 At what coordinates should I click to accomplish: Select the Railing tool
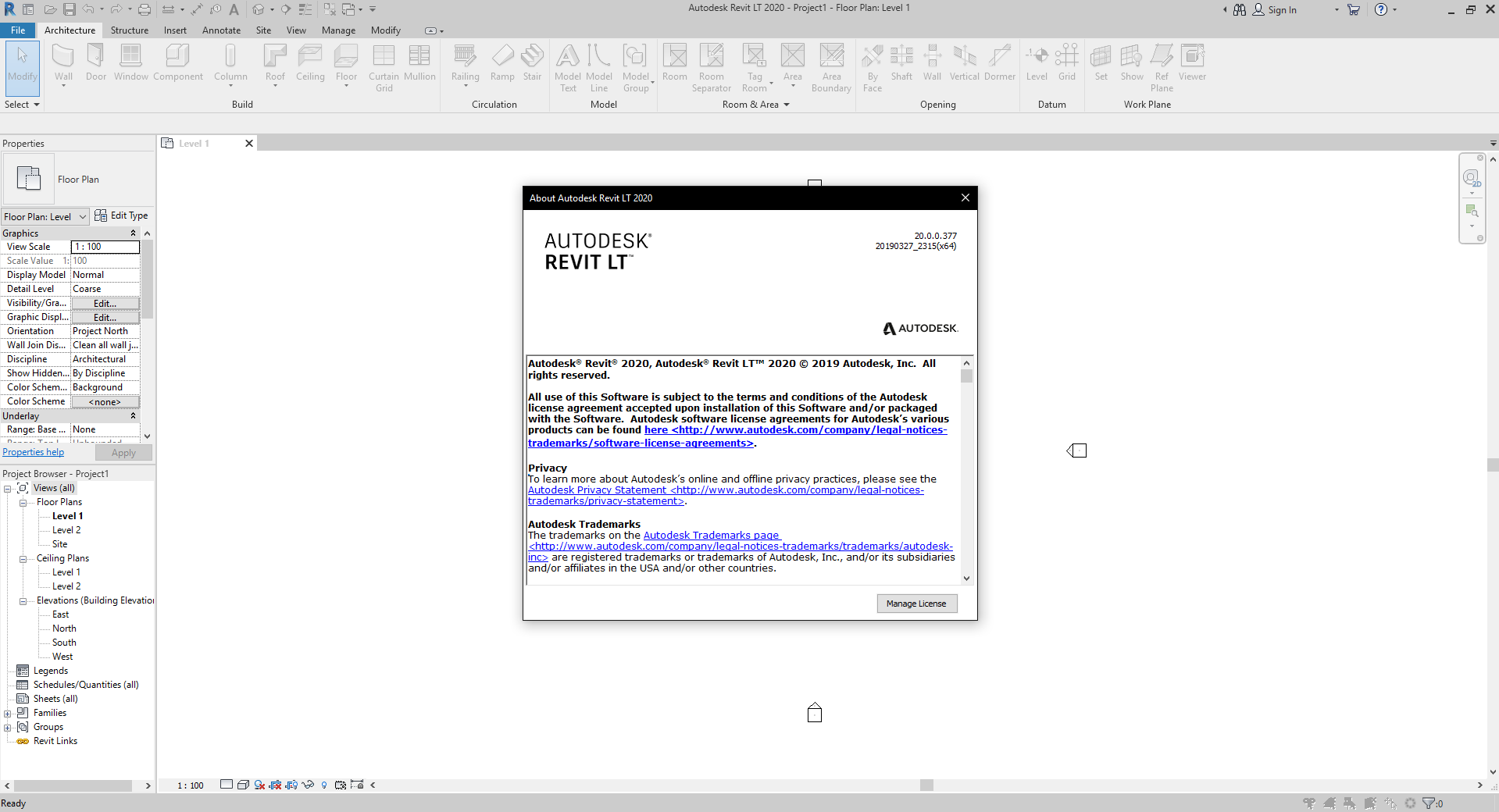point(465,62)
